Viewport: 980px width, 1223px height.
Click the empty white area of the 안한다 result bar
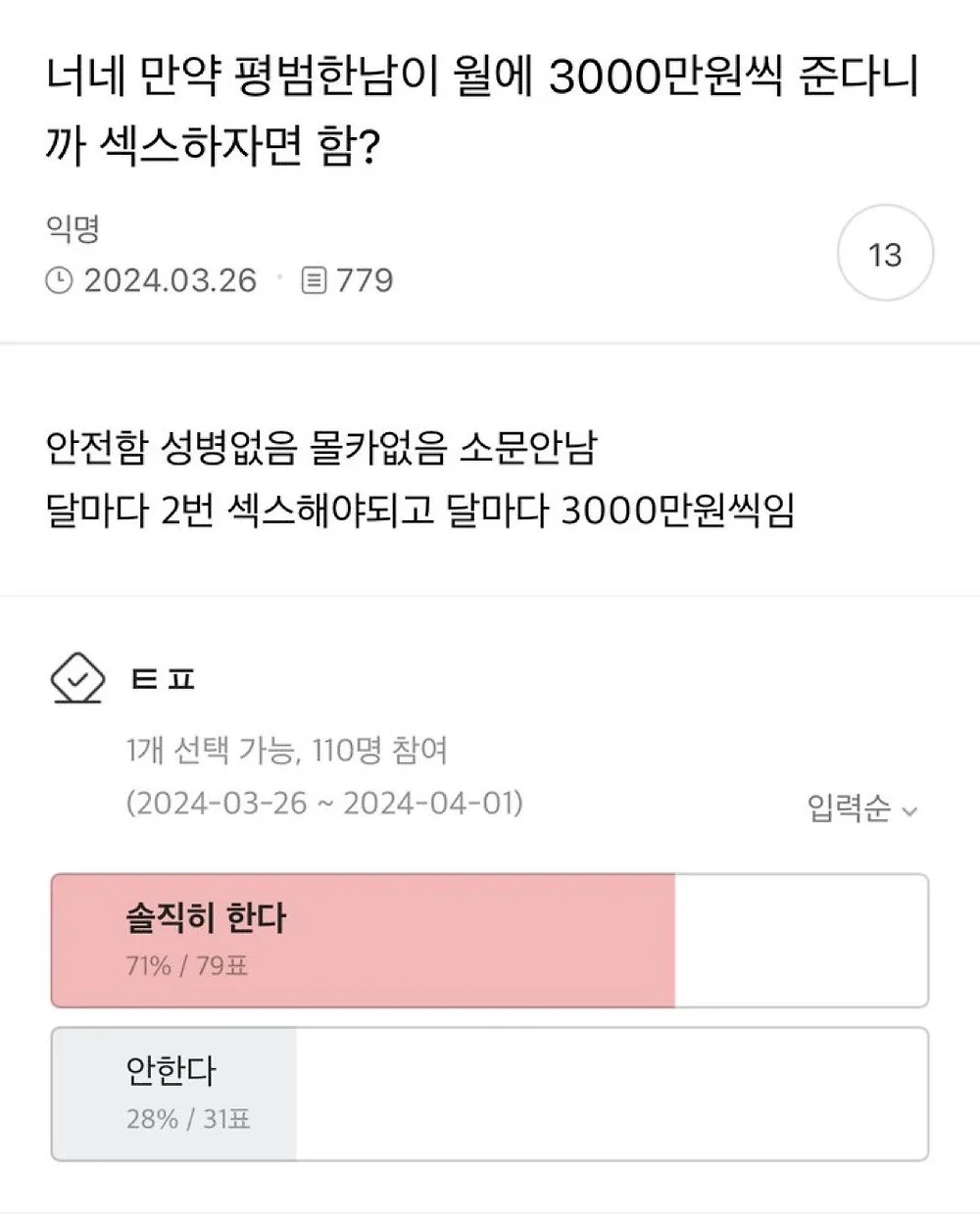[x=611, y=1094]
